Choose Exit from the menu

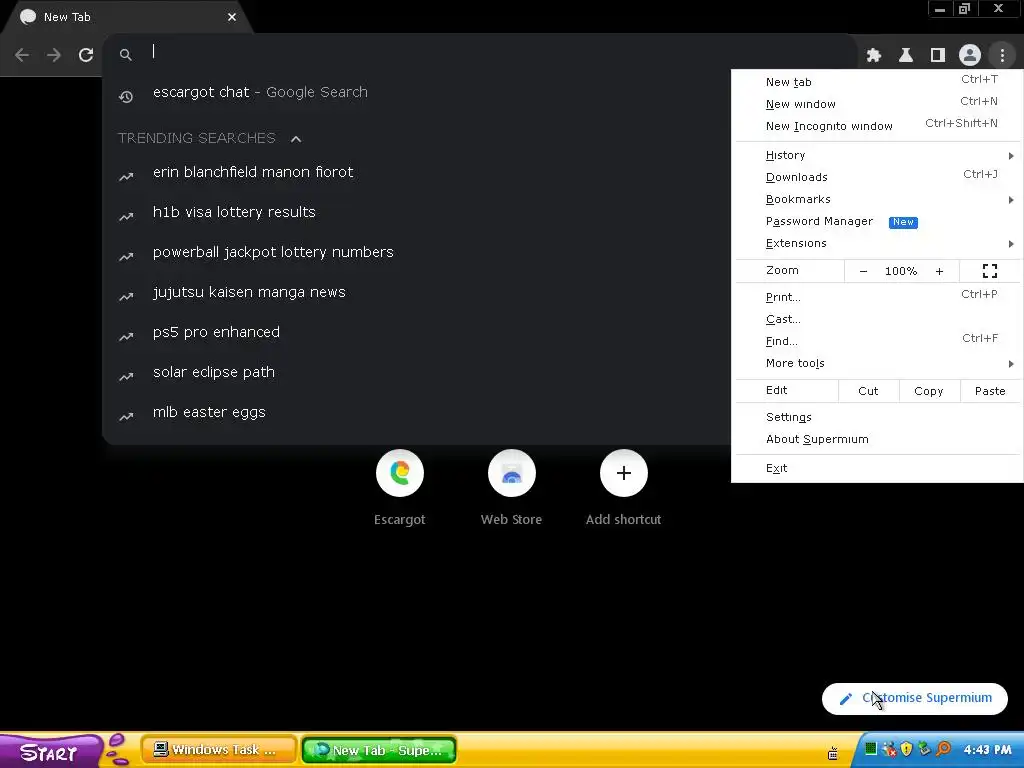pos(877,468)
